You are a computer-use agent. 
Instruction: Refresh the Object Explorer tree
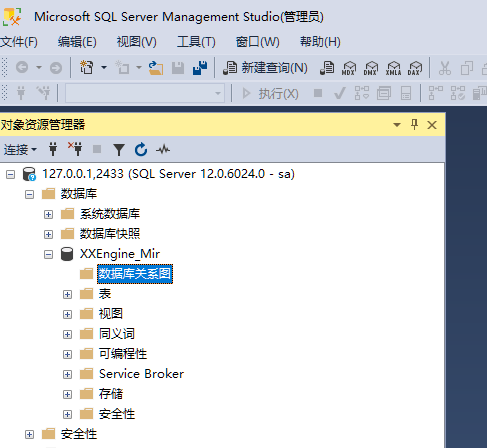coord(141,149)
